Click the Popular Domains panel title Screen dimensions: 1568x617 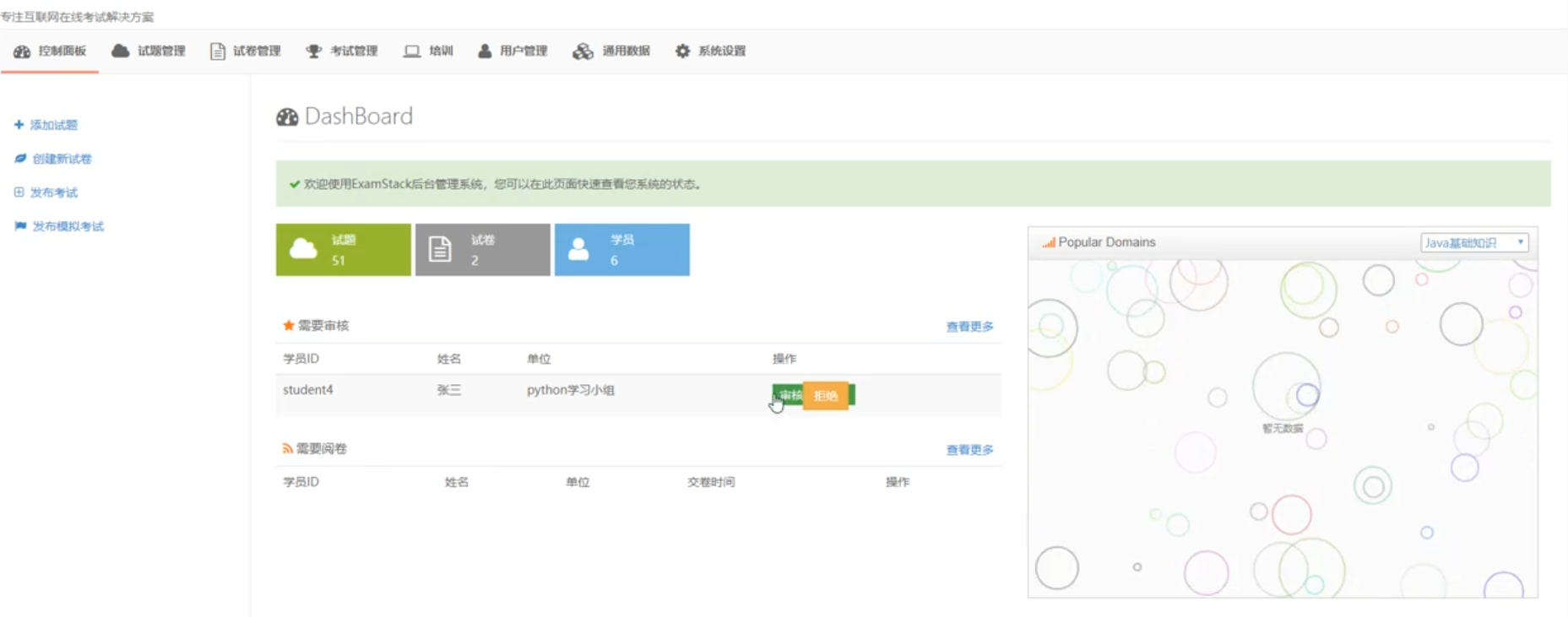(x=1107, y=242)
